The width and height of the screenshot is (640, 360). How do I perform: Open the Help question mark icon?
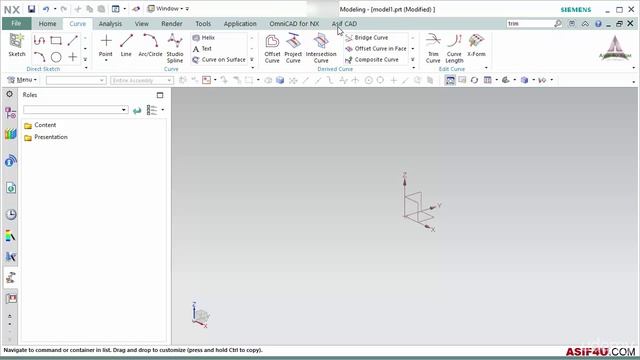pyautogui.click(x=598, y=24)
